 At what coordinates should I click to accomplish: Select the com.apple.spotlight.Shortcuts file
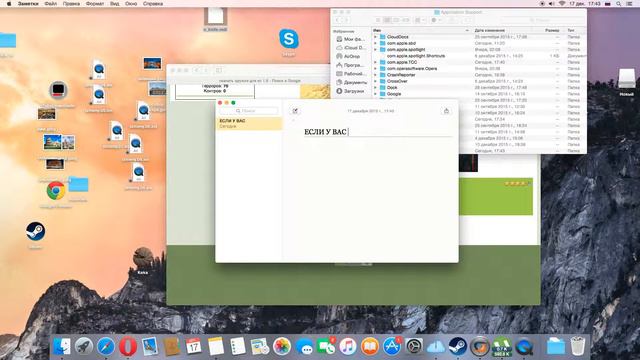[416, 56]
